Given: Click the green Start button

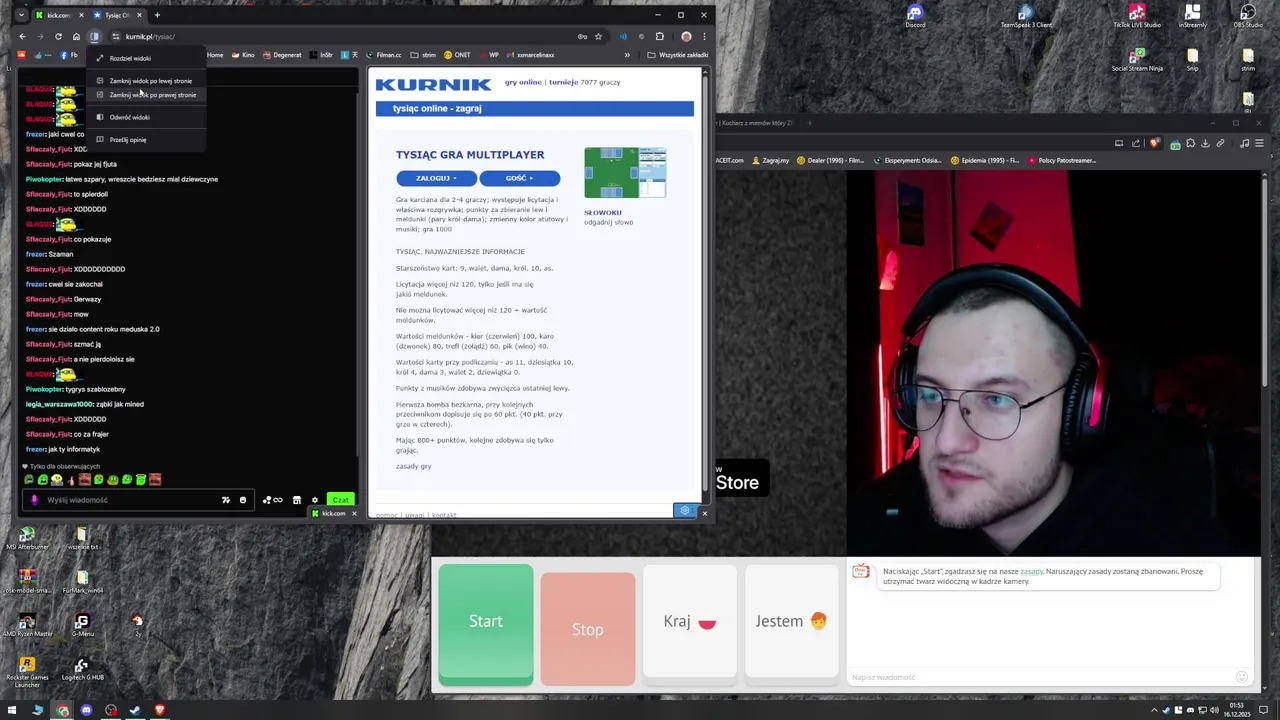Looking at the screenshot, I should [x=486, y=624].
